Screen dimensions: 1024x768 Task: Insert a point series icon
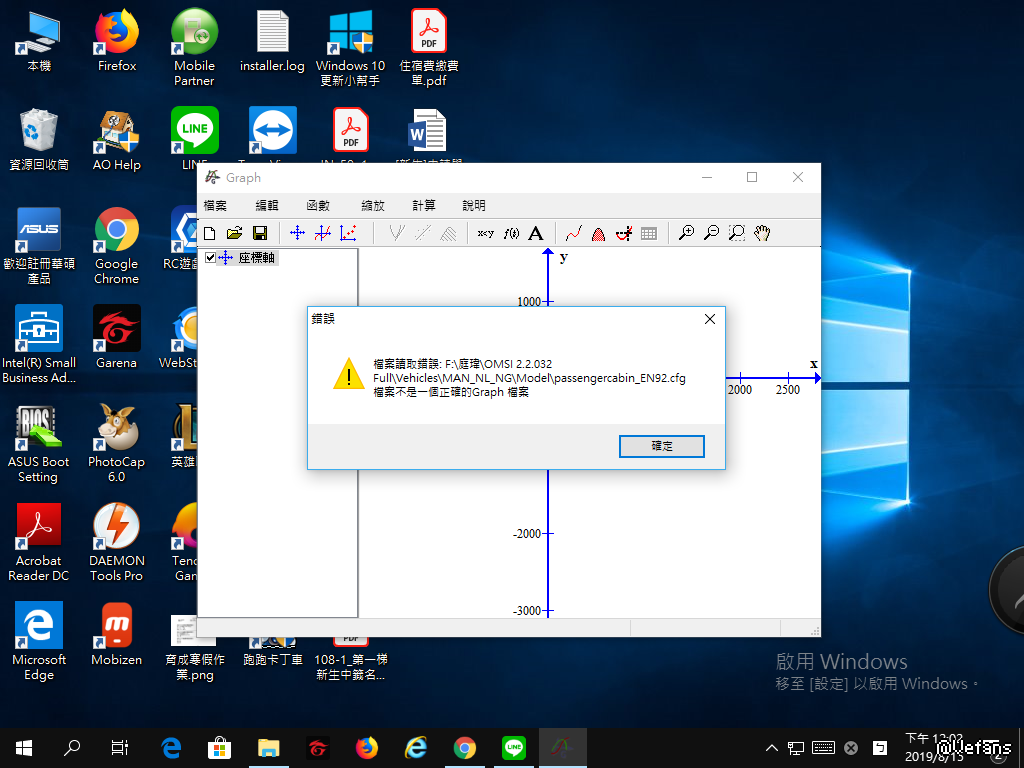[348, 233]
